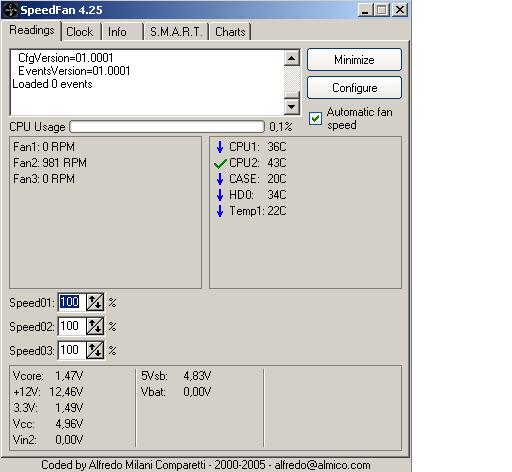Click the SpeedFan fan icon in title bar
The height and width of the screenshot is (472, 512).
point(11,10)
